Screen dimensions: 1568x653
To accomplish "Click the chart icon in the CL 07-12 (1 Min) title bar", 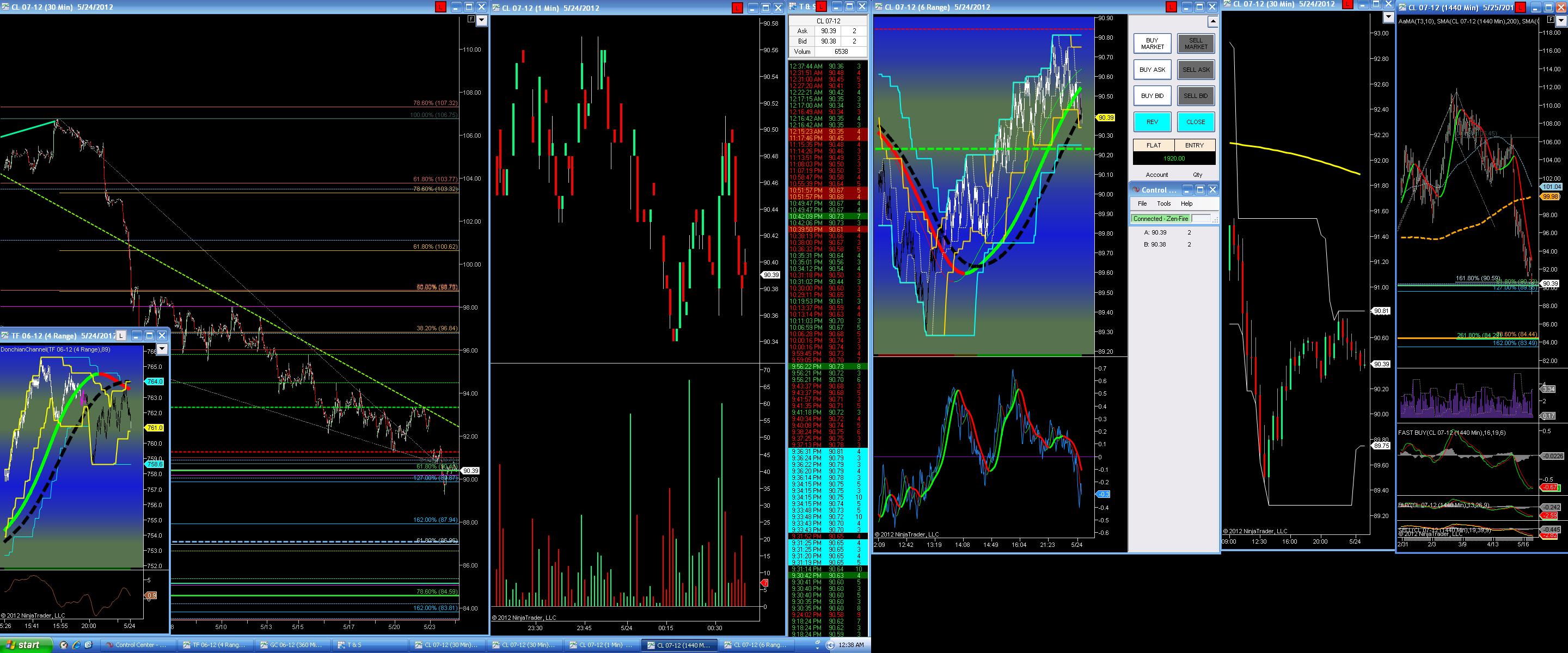I will coord(497,8).
